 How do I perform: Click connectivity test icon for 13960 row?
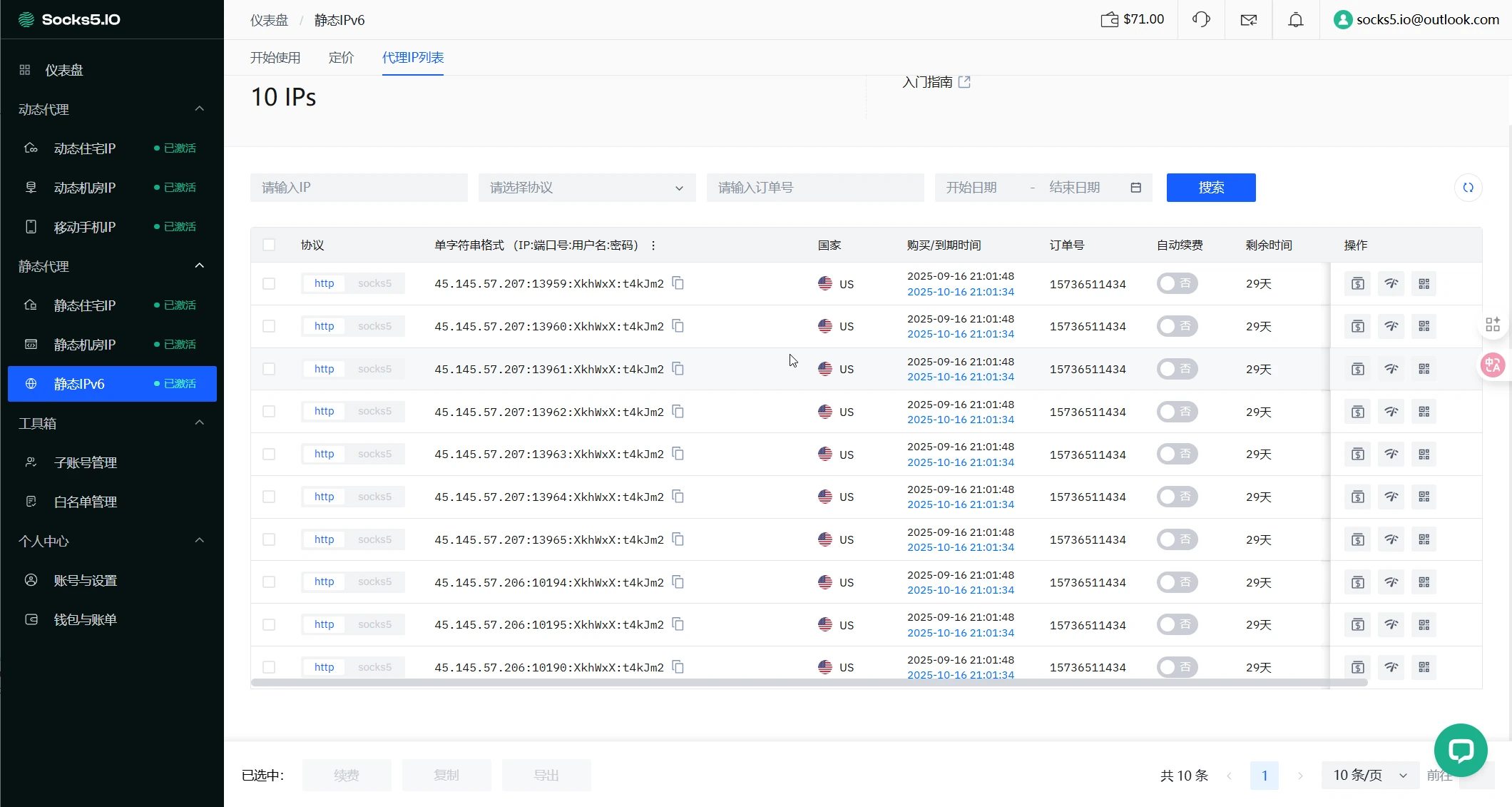click(1391, 326)
